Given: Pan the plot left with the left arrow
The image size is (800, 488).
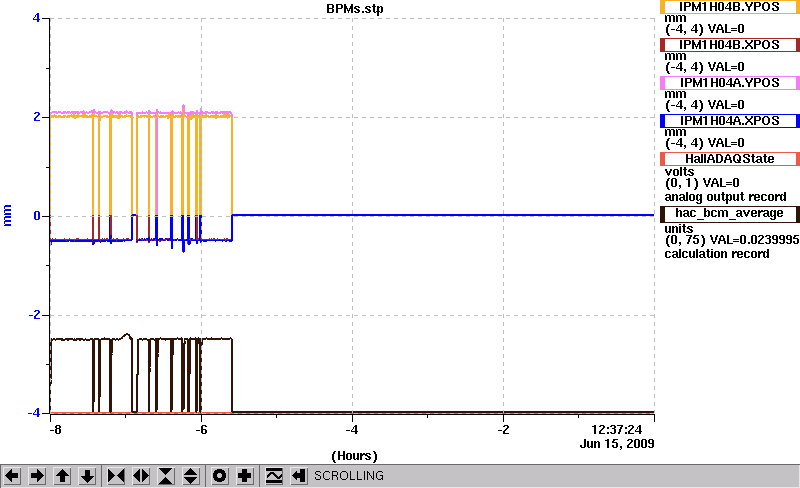Looking at the screenshot, I should [12, 476].
